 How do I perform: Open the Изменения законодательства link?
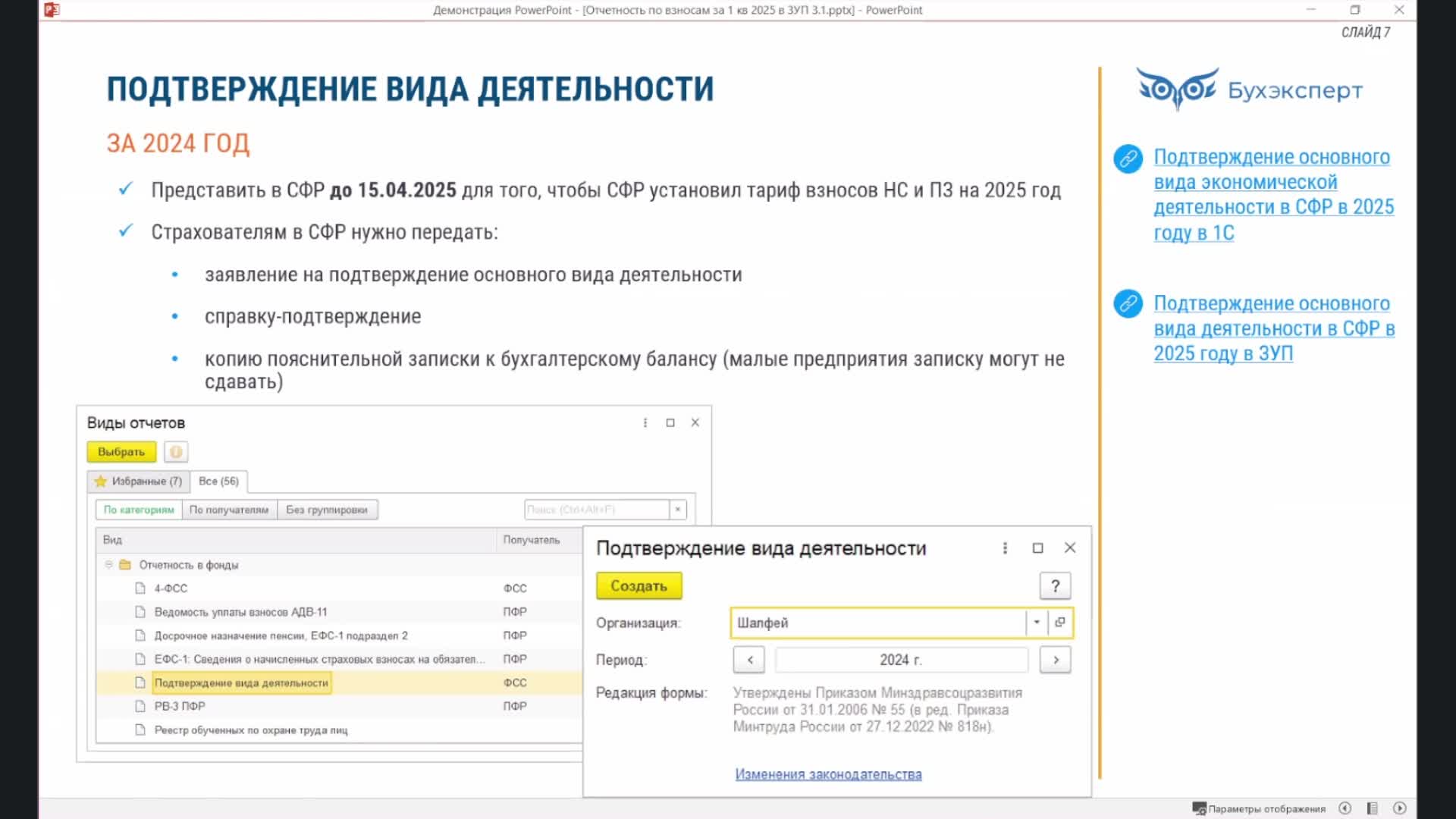pos(828,774)
